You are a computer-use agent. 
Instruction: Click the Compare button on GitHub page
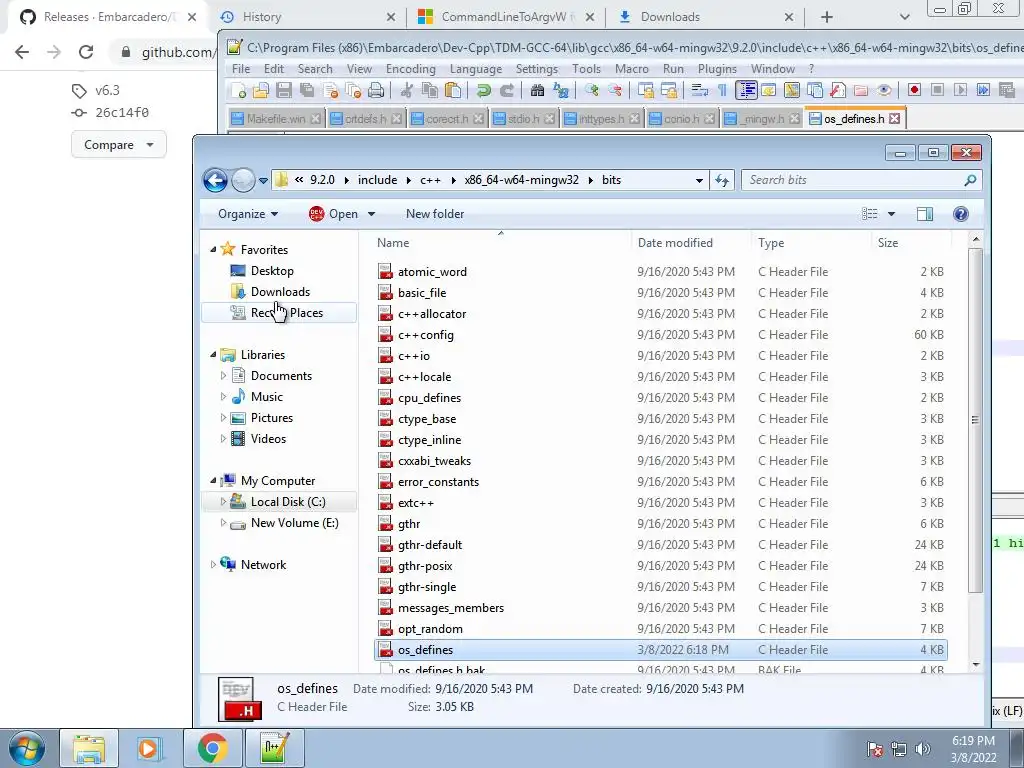pos(118,145)
